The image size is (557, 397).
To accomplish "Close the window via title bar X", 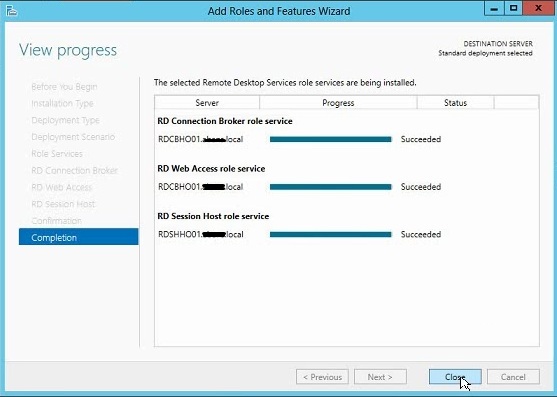I will pos(538,9).
